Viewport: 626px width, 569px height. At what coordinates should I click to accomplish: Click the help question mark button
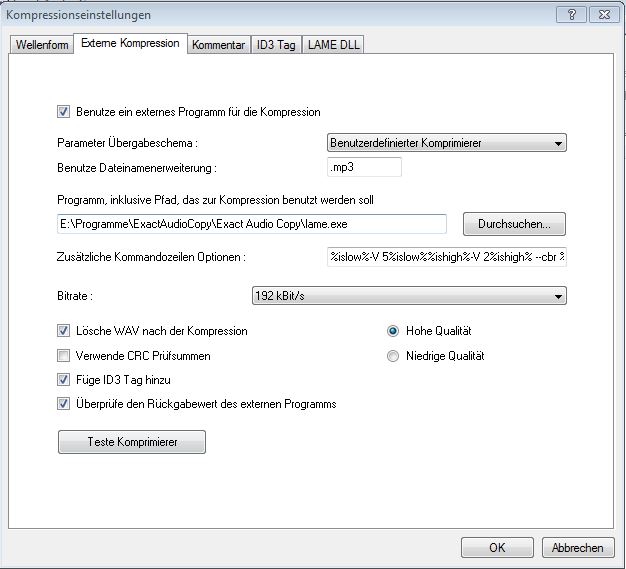pyautogui.click(x=571, y=14)
